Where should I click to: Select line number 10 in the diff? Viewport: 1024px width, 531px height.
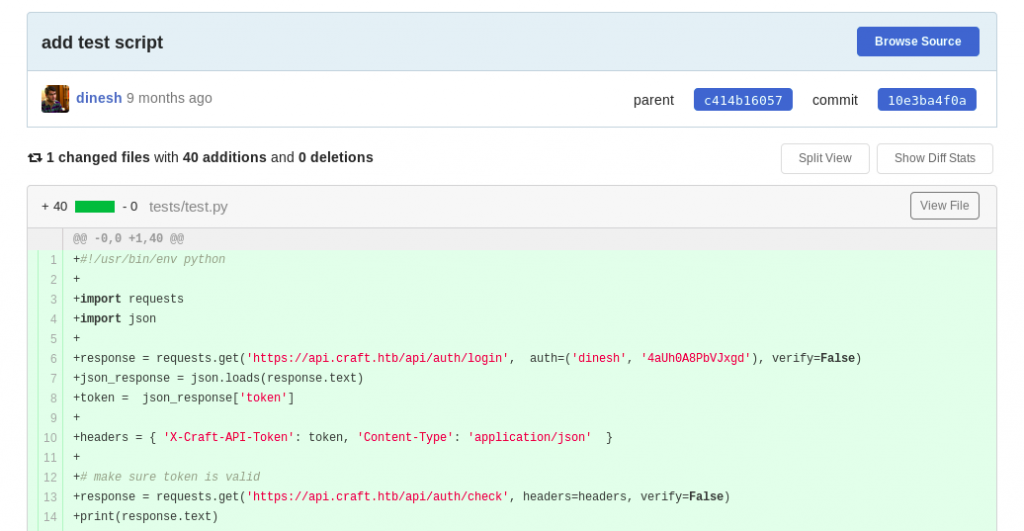50,438
